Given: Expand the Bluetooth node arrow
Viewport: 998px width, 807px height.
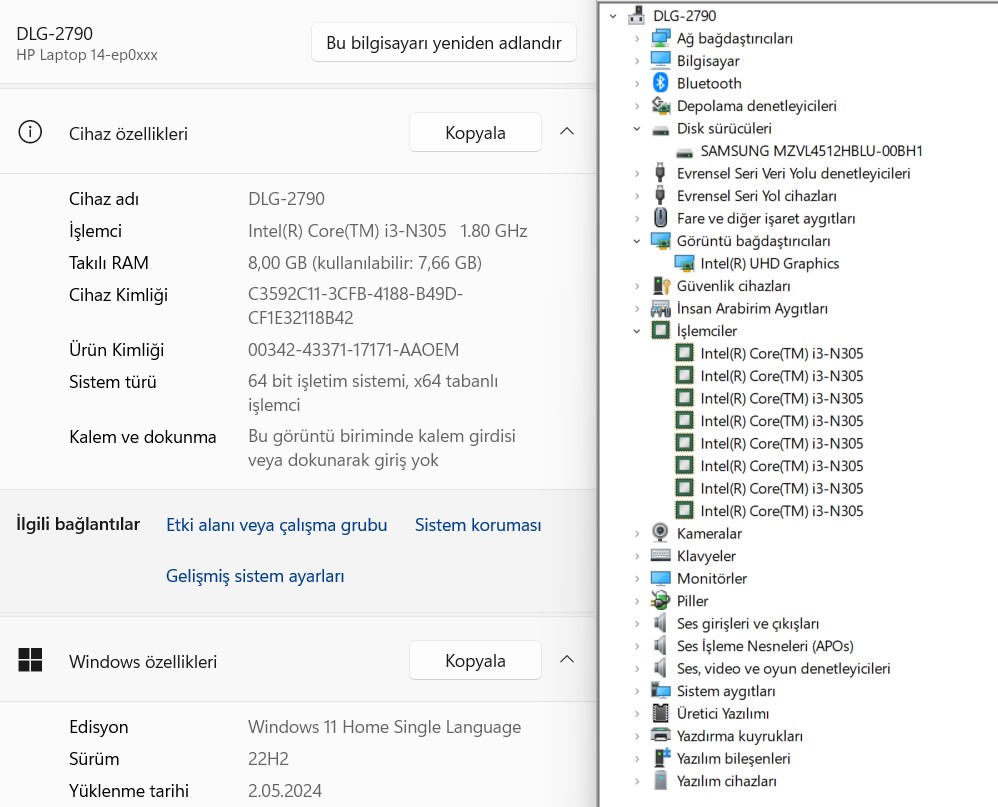Looking at the screenshot, I should pos(636,83).
